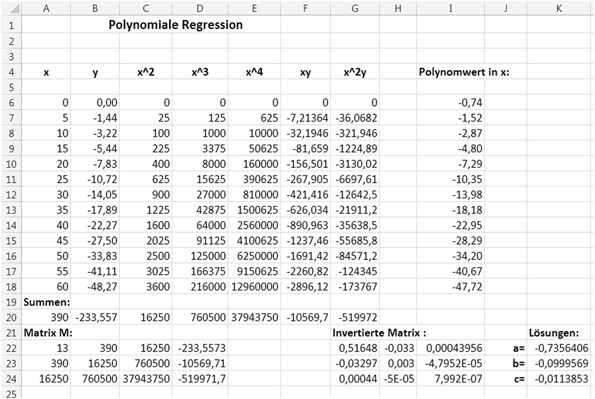Select the Invertierte Matrix label cell
Image resolution: width=595 pixels, height=399 pixels.
click(x=379, y=333)
